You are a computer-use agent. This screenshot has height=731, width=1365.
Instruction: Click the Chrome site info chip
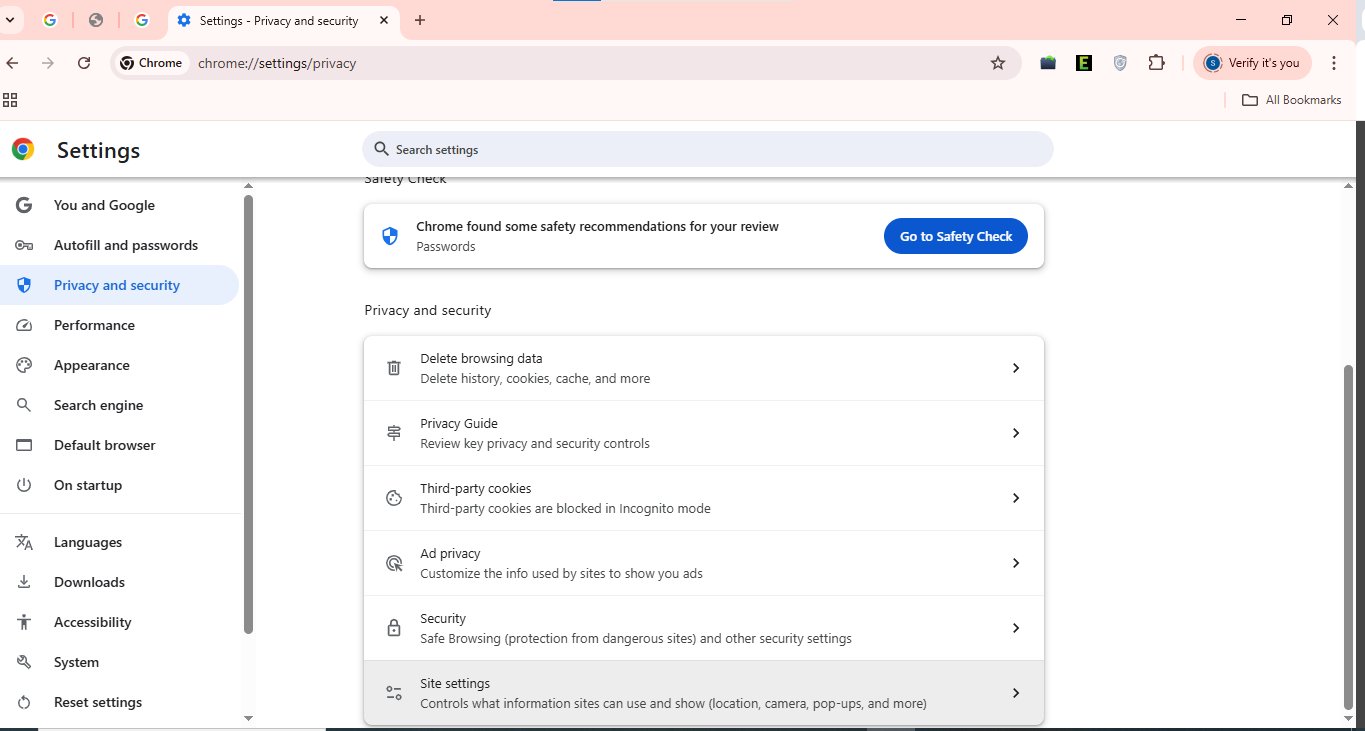pyautogui.click(x=152, y=63)
